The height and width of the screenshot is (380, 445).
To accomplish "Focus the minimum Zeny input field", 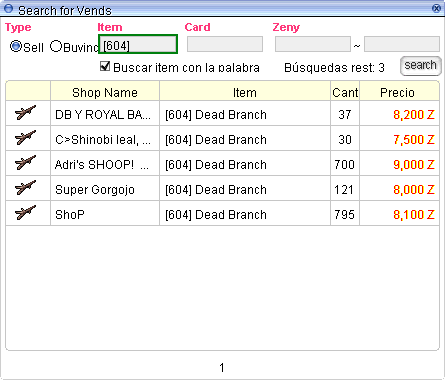I will [x=313, y=44].
